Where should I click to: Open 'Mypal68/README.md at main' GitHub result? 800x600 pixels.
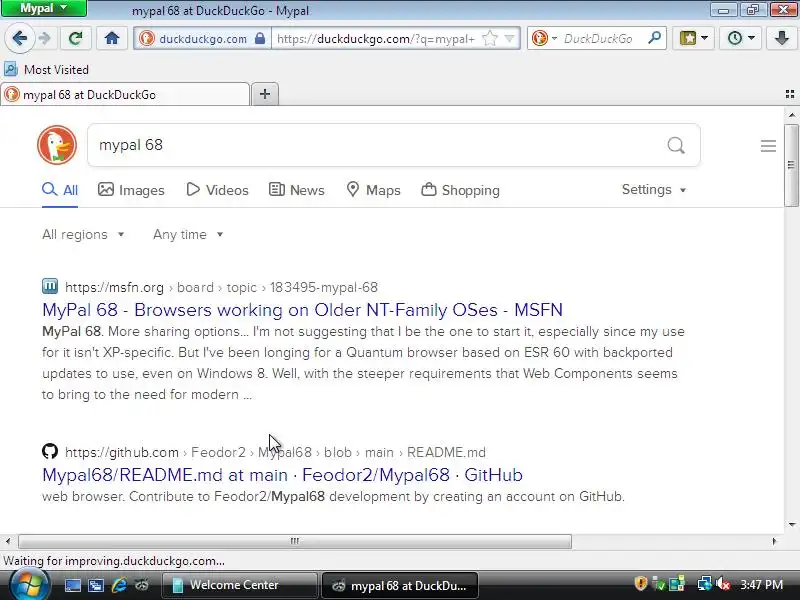click(282, 475)
